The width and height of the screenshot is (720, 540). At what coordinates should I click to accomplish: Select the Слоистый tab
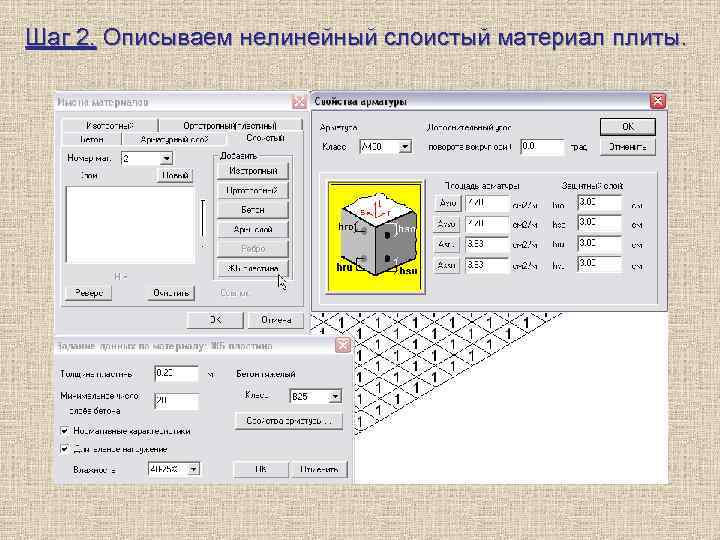[265, 138]
